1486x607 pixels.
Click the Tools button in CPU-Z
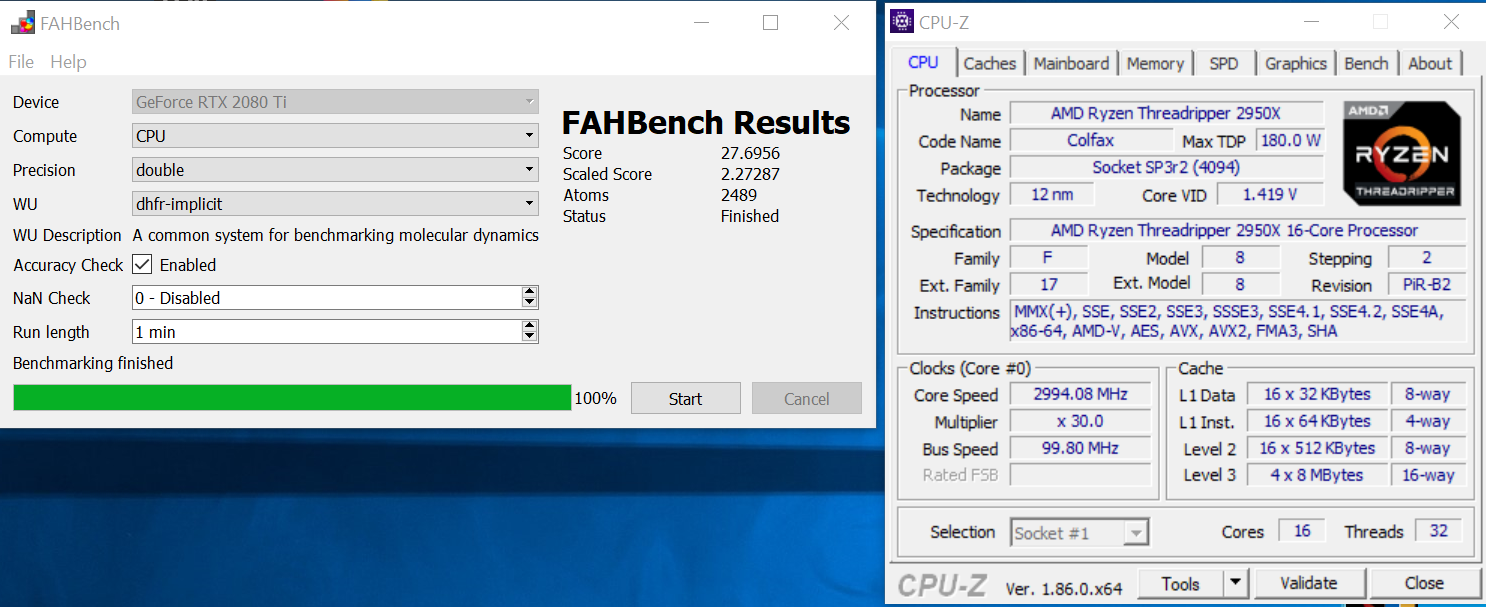tap(1180, 583)
